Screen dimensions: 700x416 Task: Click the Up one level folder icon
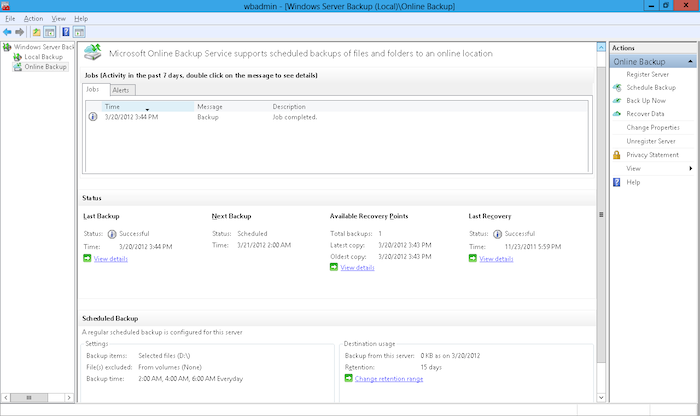coord(37,31)
